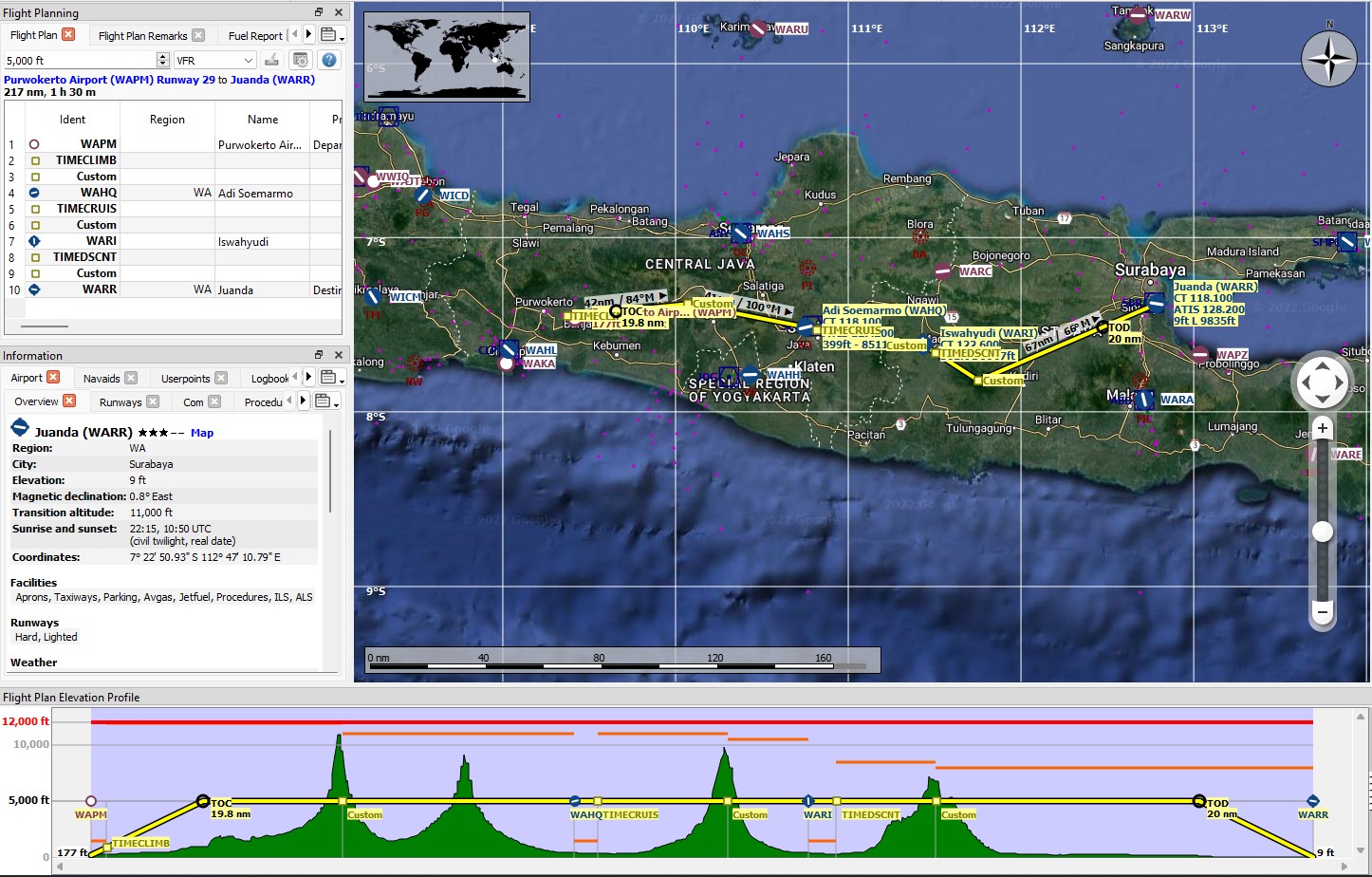
Task: Close the Flight Plan tab
Action: point(68,34)
